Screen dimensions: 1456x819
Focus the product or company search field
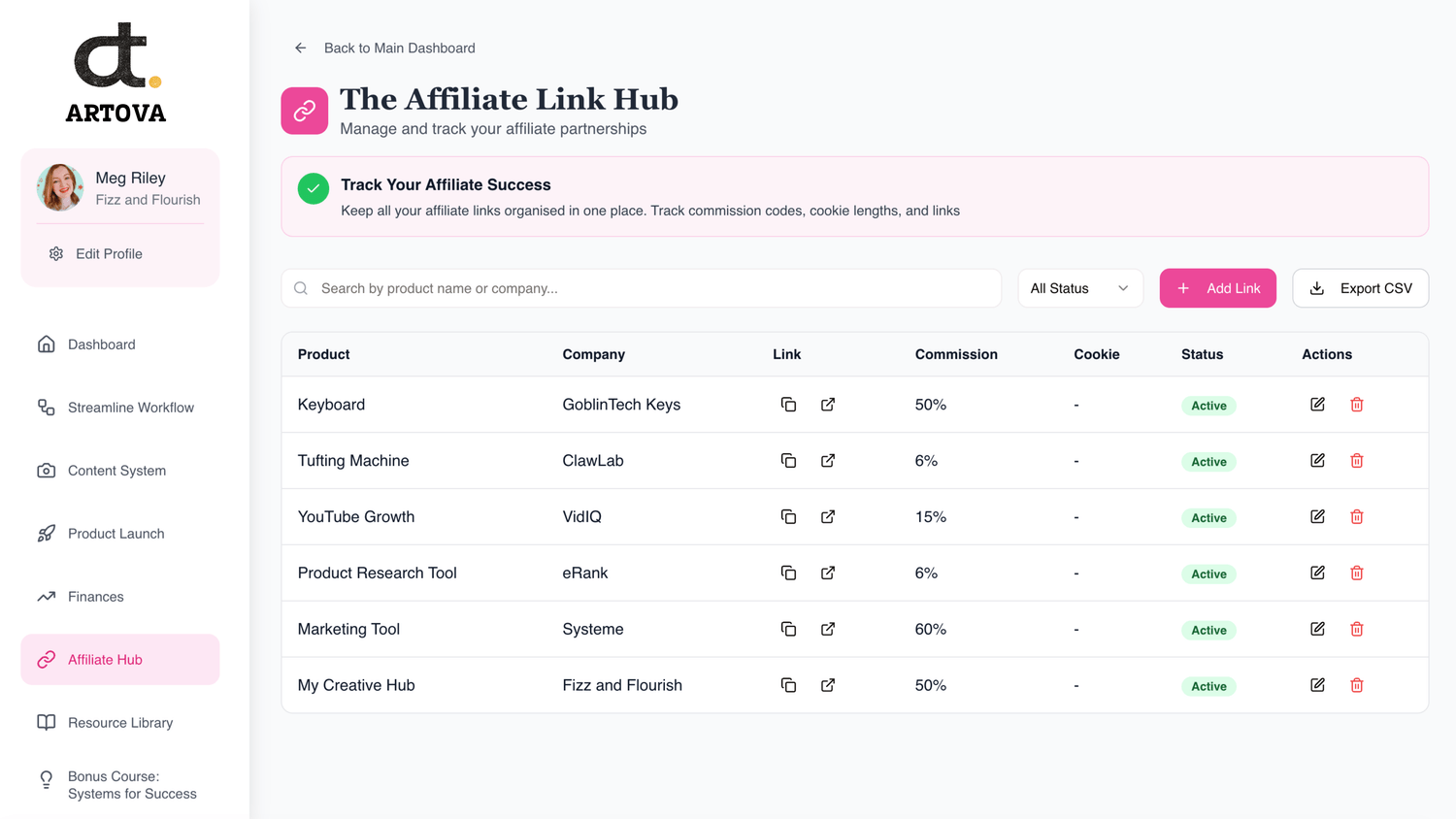coord(650,288)
